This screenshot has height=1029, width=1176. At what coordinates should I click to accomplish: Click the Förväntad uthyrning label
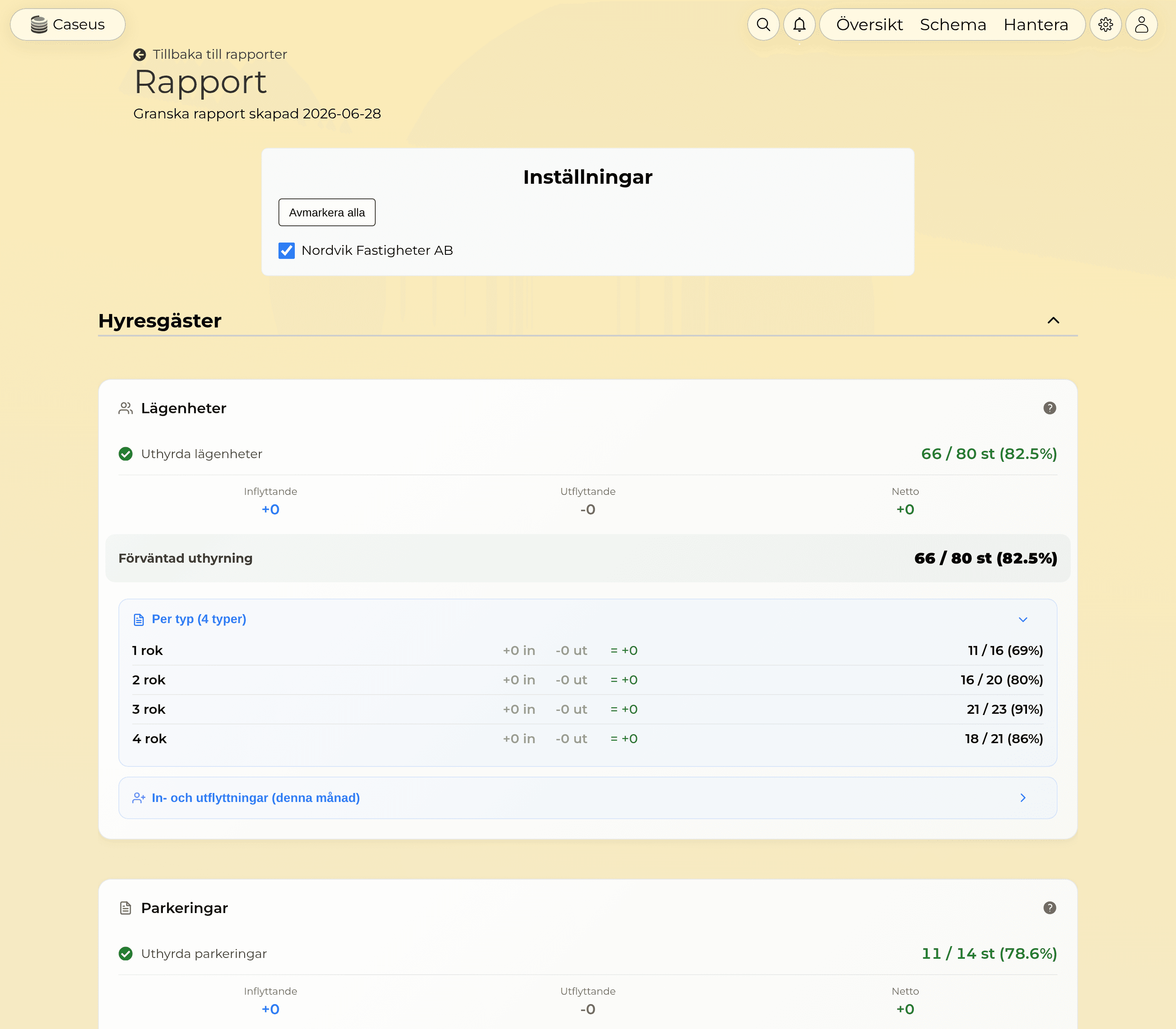185,558
